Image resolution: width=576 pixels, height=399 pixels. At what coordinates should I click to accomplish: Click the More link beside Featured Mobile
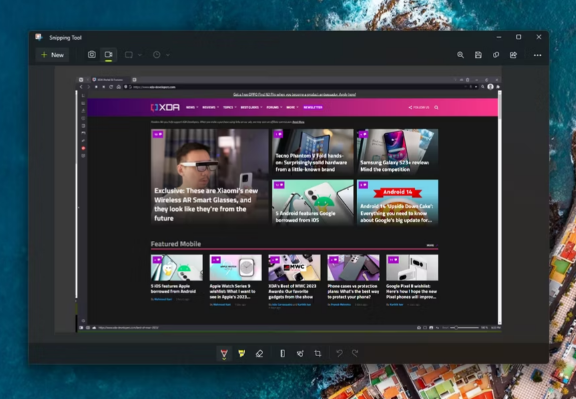click(431, 245)
